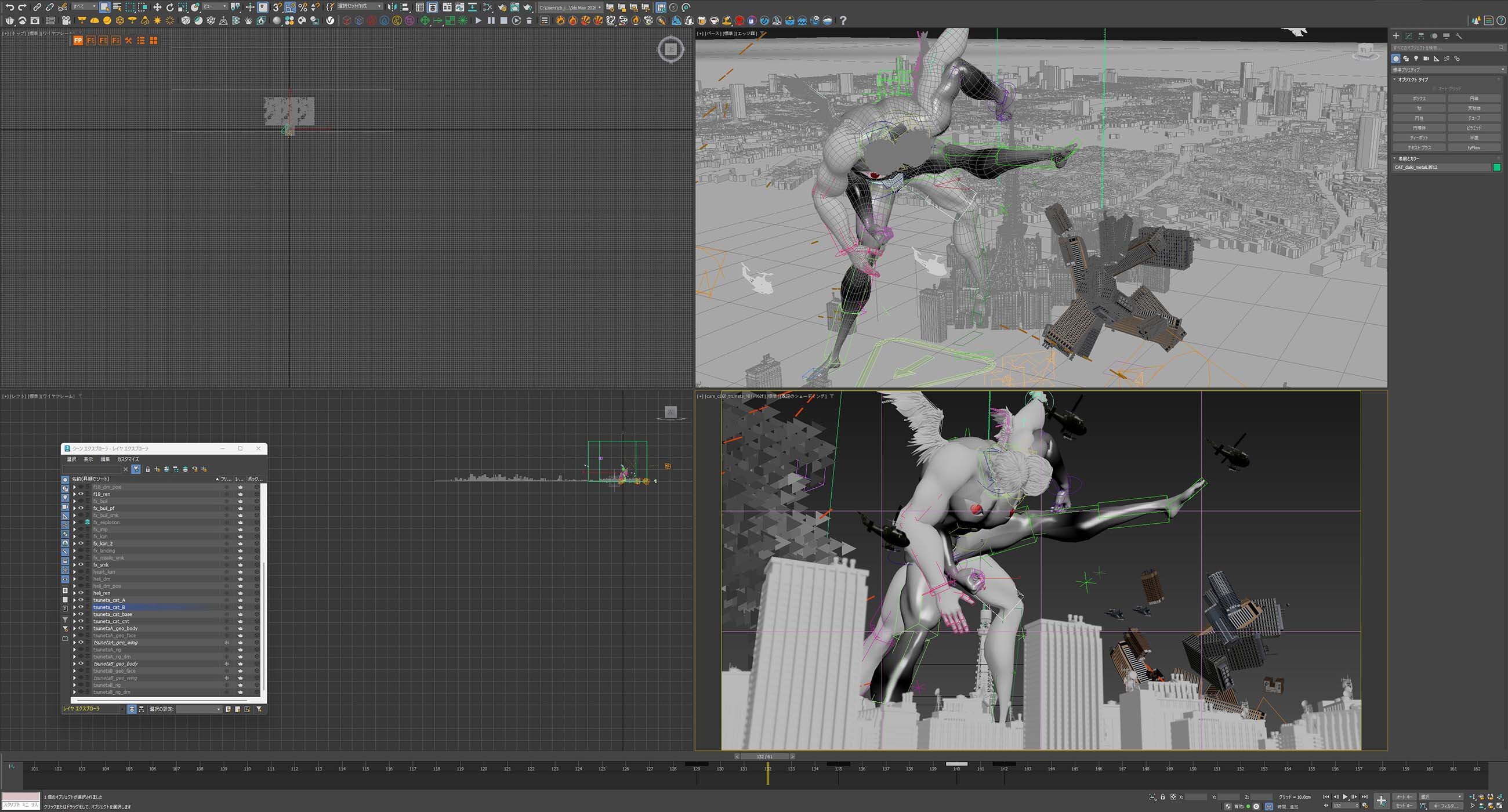Expand the tsuneta_cat_base layer

tap(74, 615)
